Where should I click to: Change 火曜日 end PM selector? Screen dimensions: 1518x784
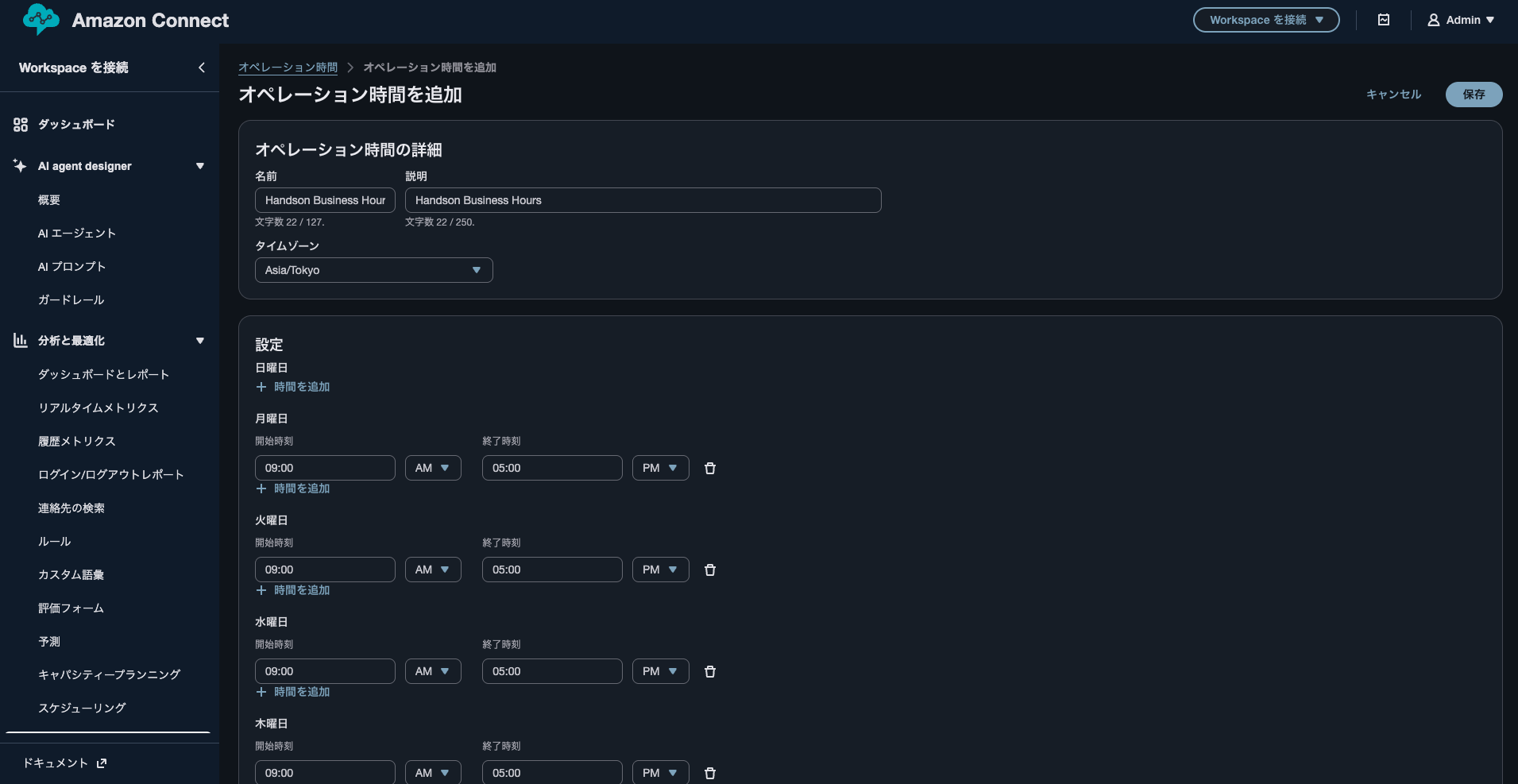pyautogui.click(x=660, y=570)
